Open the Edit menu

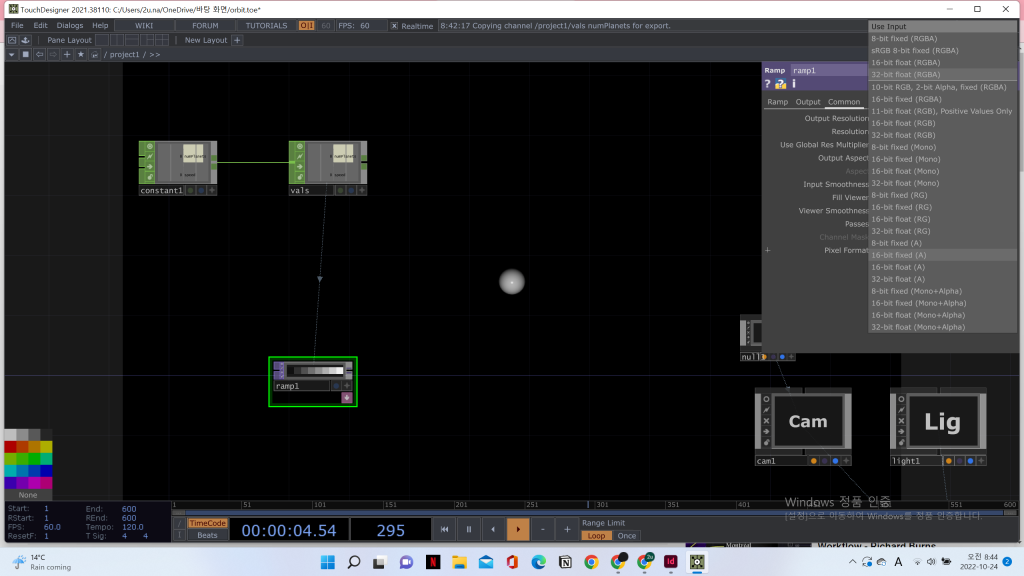point(40,25)
